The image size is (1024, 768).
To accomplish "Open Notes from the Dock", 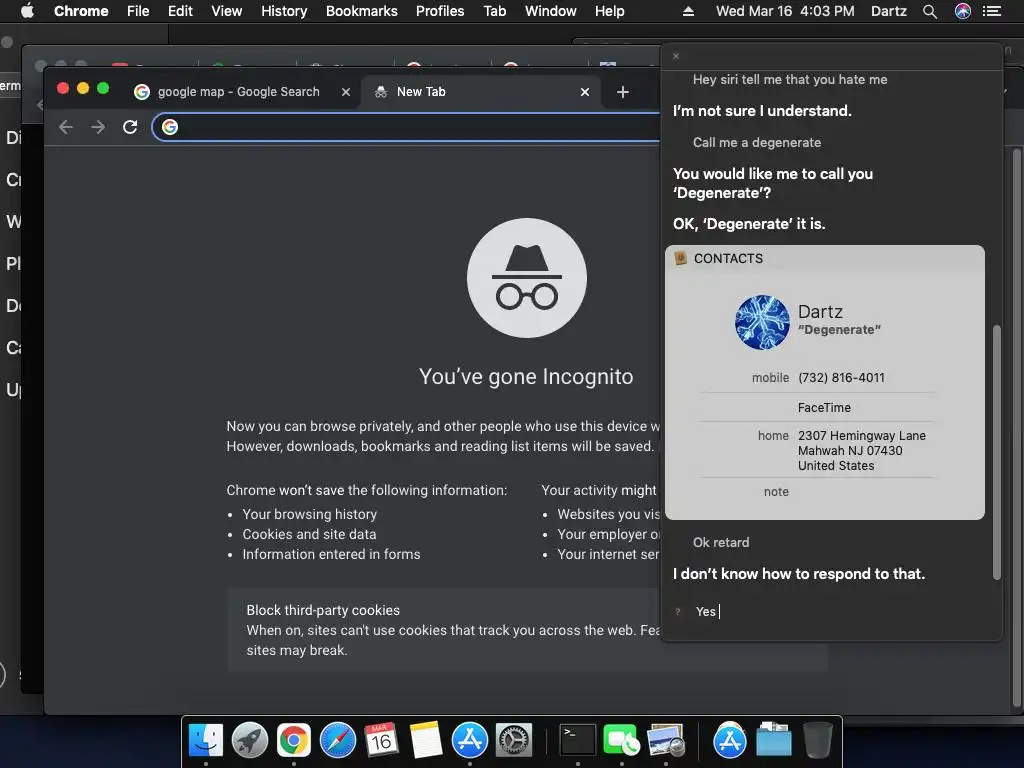I will [426, 741].
